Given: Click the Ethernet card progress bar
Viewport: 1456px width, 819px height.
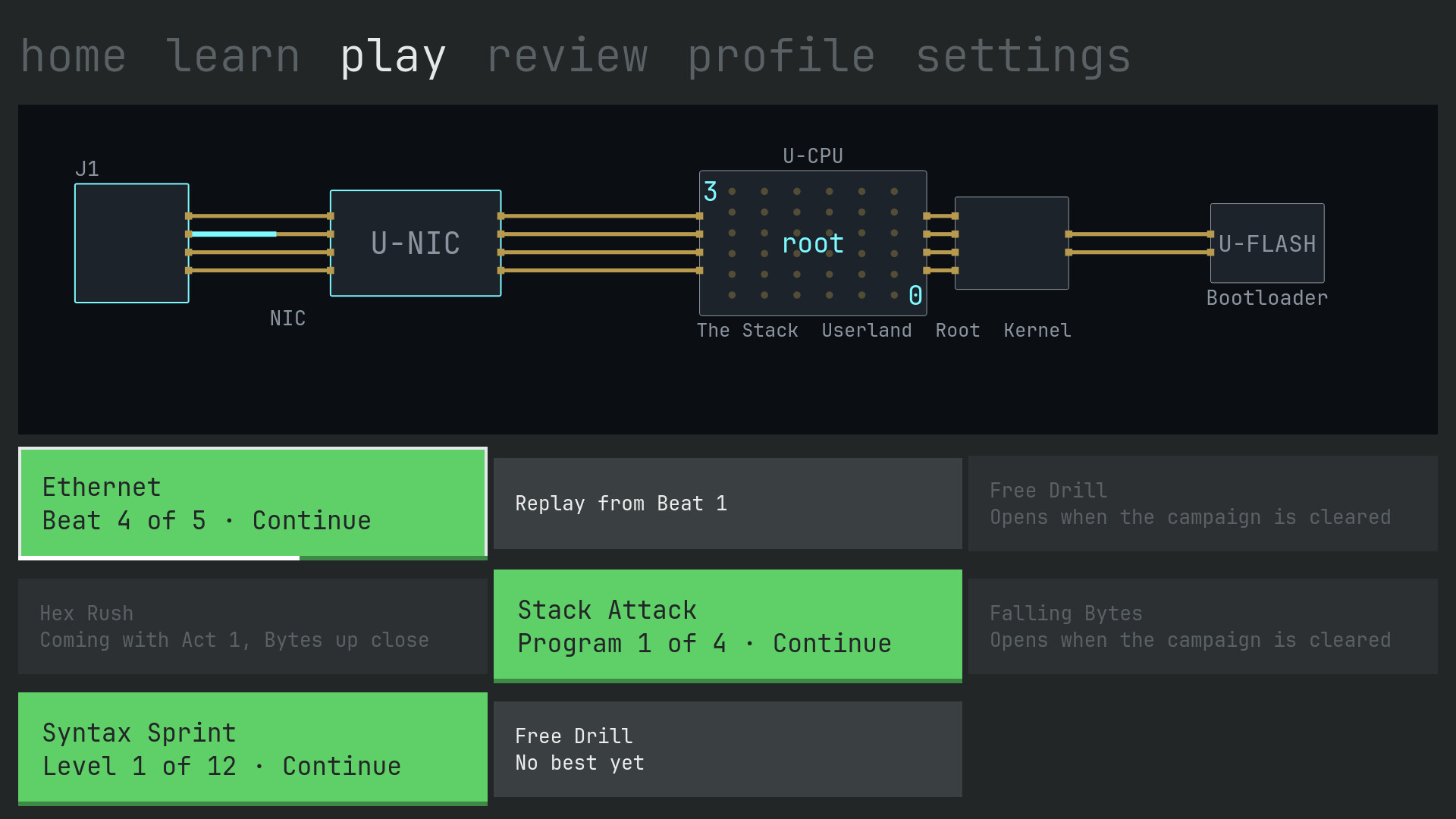Looking at the screenshot, I should [253, 558].
